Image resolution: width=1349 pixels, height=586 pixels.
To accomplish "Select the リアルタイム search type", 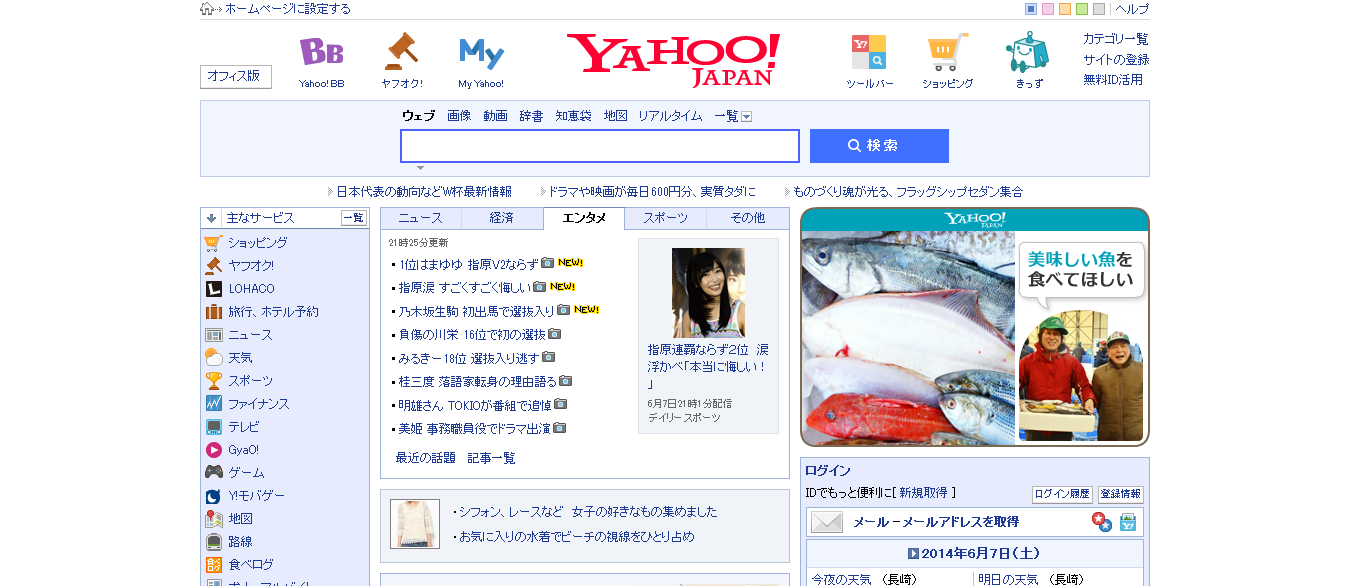I will [670, 116].
